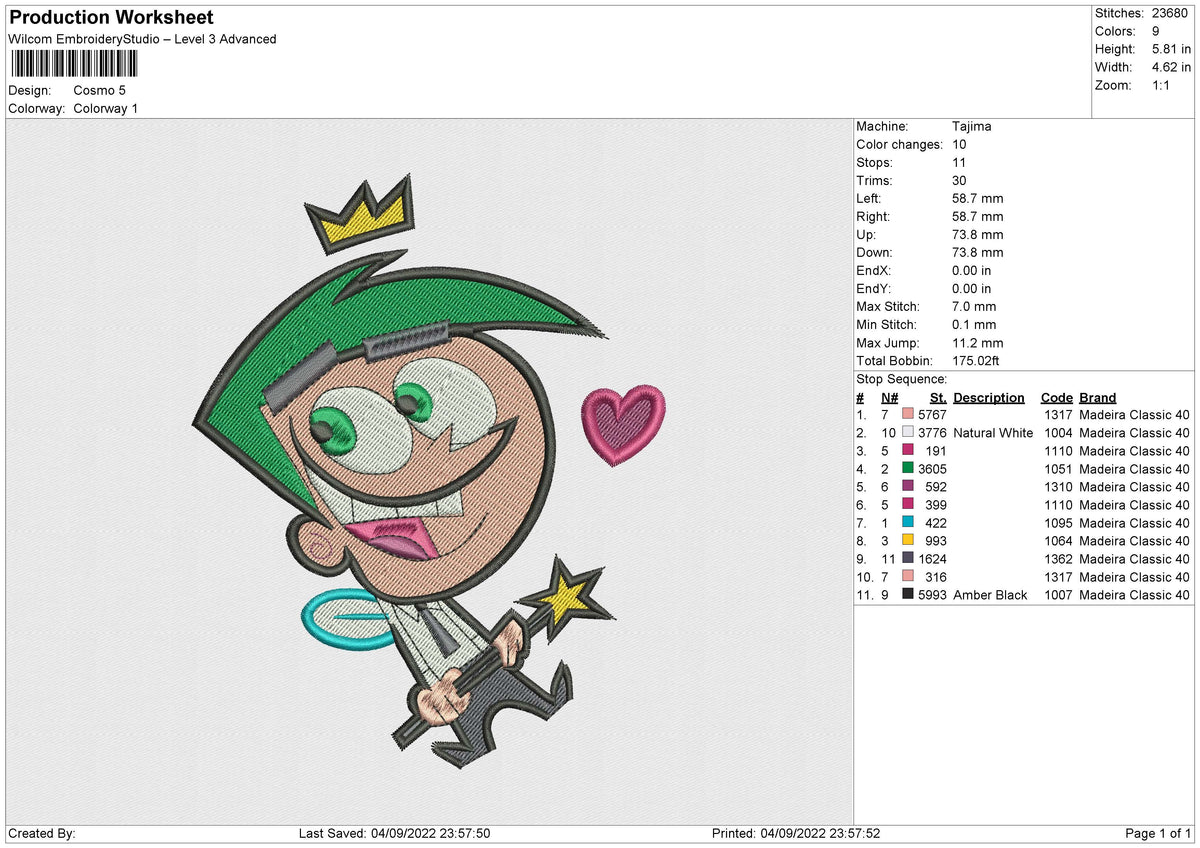Screen dimensions: 1200x848
Task: Click the Code column header
Action: pos(1056,397)
